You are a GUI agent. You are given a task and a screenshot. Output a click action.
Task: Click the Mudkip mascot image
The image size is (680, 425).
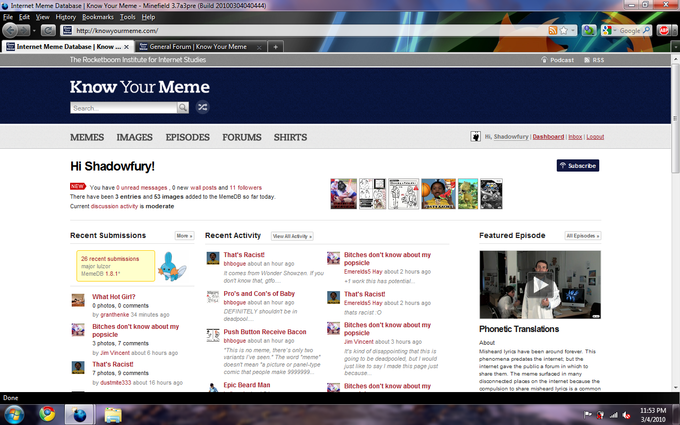(x=173, y=266)
